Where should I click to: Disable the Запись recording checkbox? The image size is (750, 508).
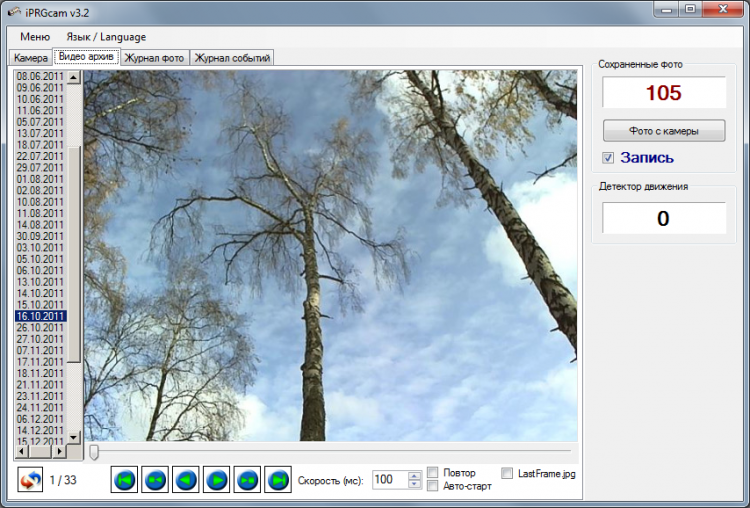[x=608, y=158]
